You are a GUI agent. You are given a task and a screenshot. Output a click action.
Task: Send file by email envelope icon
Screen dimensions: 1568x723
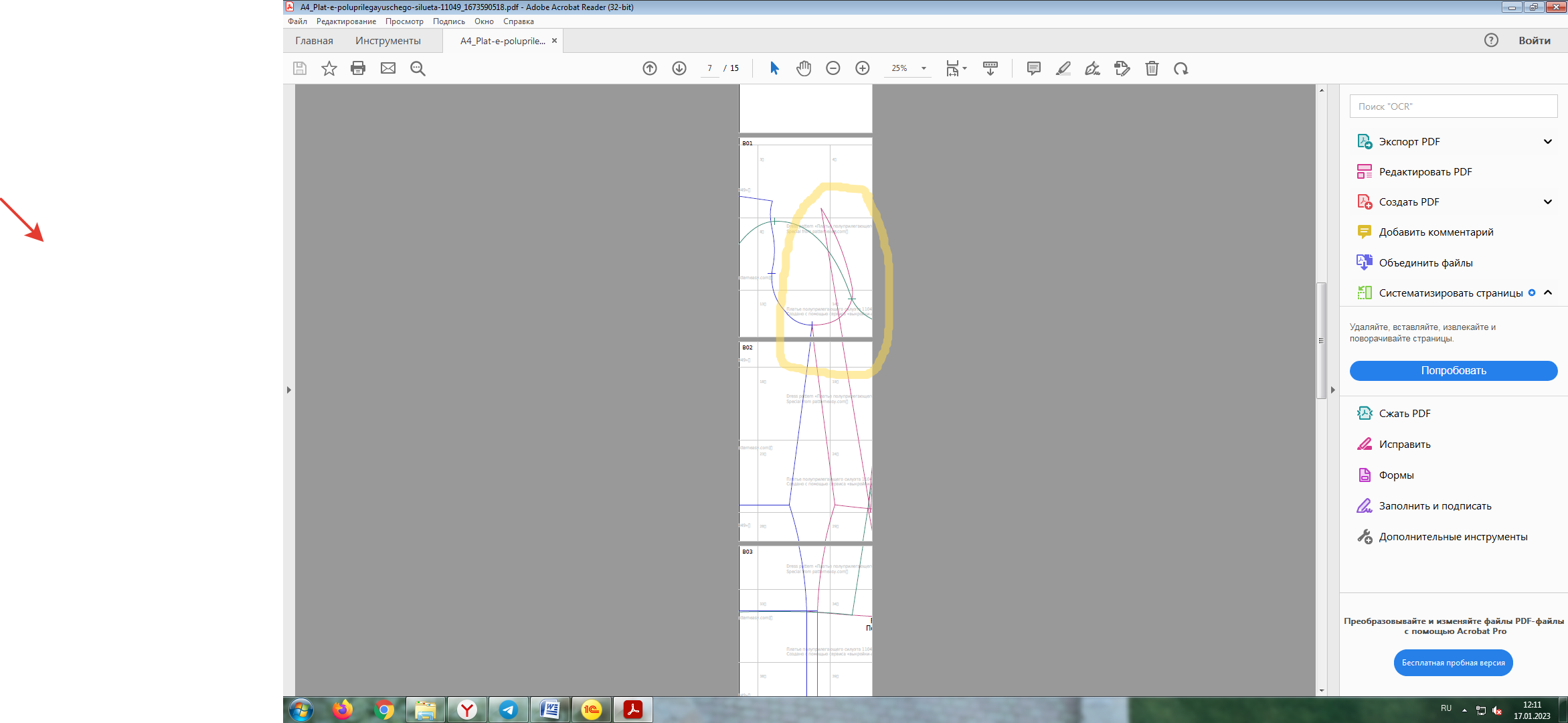[x=388, y=68]
